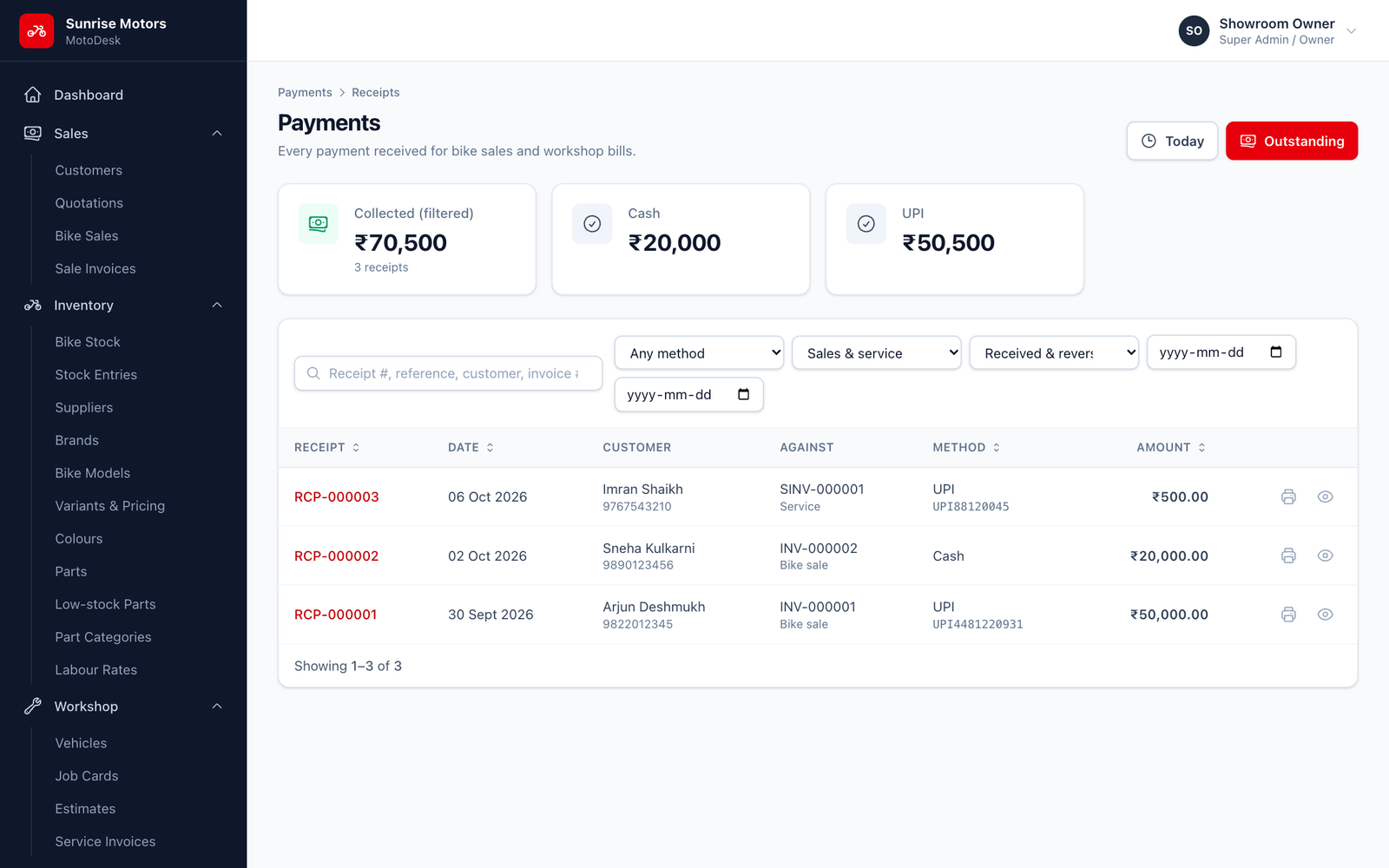The width and height of the screenshot is (1389, 868).
Task: Click the Workshop wrench icon
Action: 33,706
